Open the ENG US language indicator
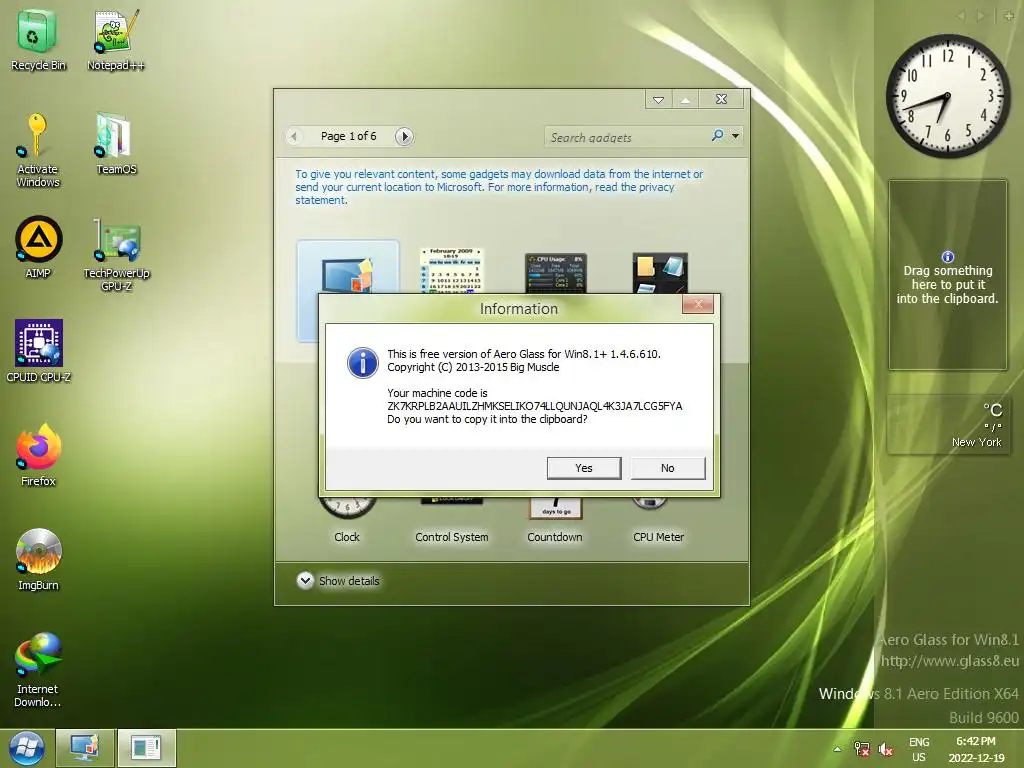The width and height of the screenshot is (1024, 768). pos(919,749)
